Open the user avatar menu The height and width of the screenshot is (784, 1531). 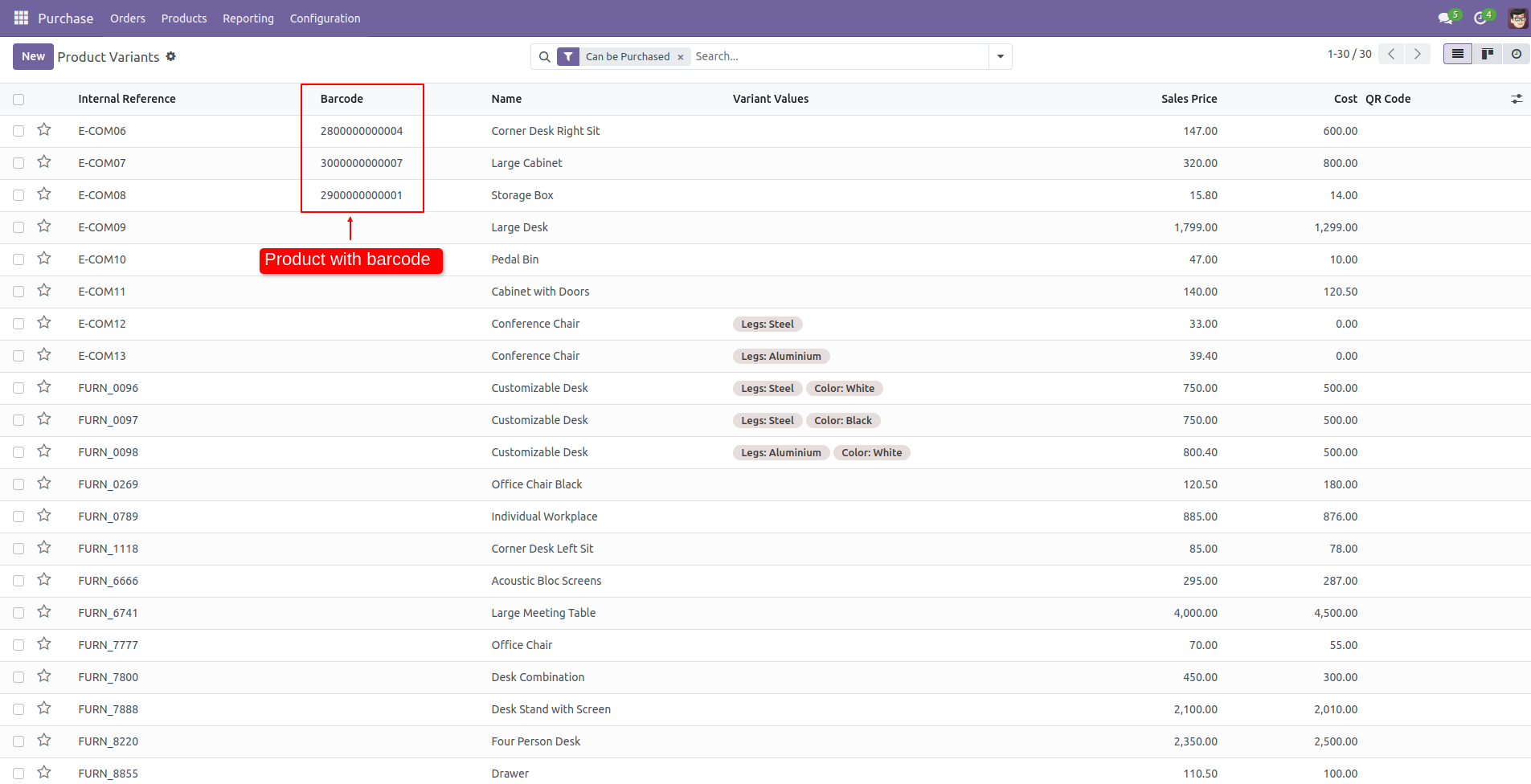[1517, 18]
